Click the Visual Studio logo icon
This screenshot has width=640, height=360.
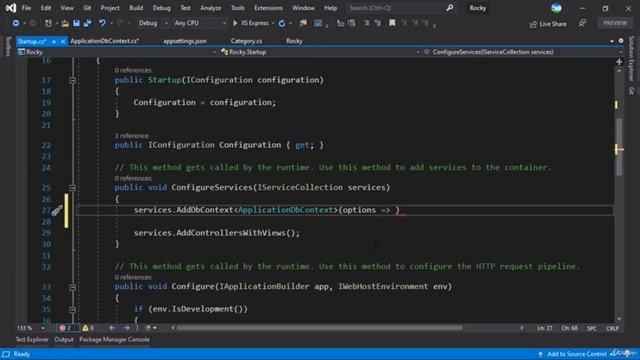coord(11,8)
